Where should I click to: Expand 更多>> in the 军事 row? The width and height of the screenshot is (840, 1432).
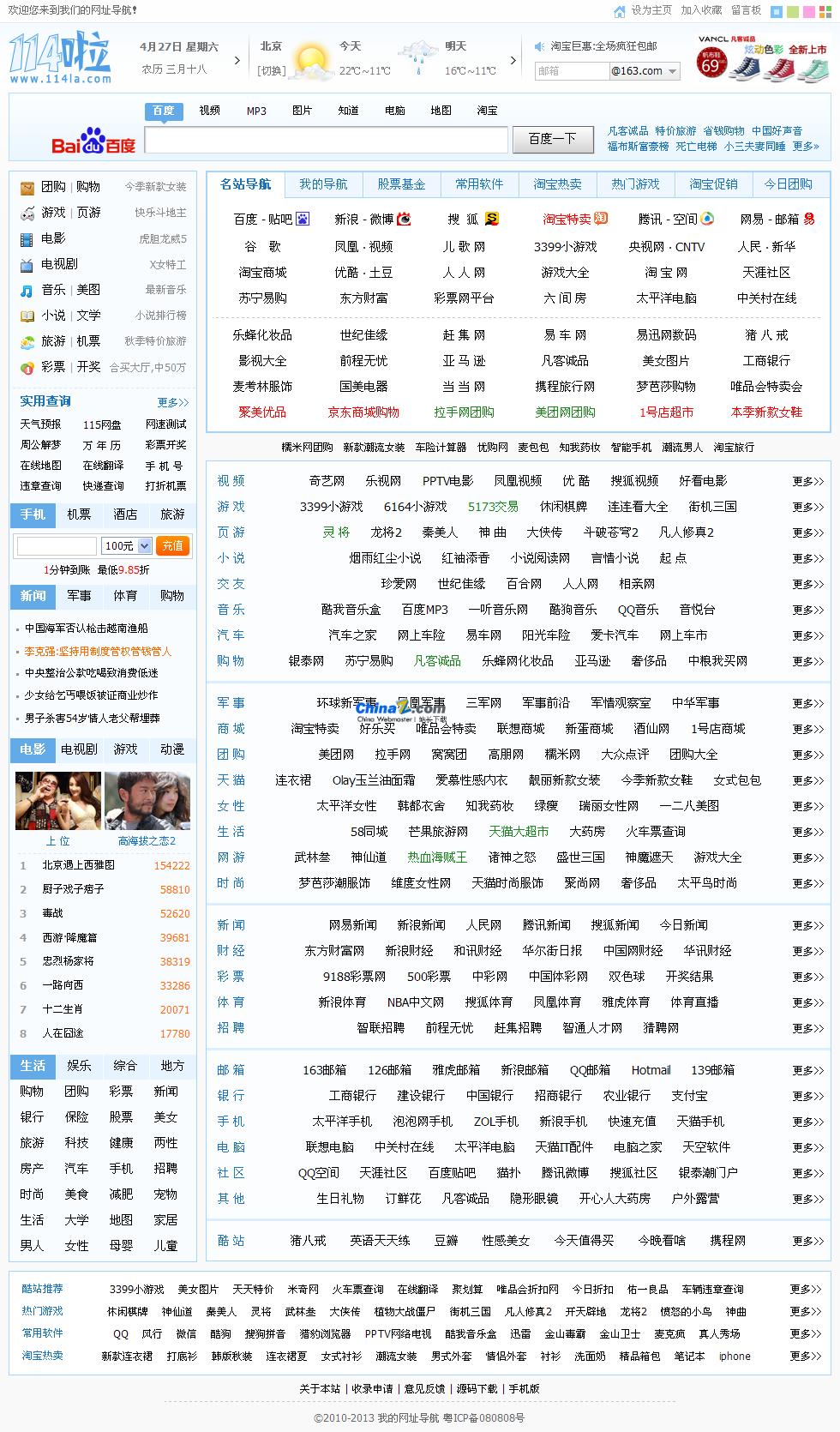[x=807, y=704]
